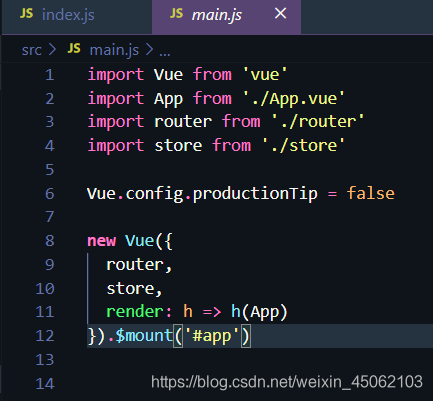Click the $mount method call
This screenshot has height=401, width=433.
pos(144,335)
